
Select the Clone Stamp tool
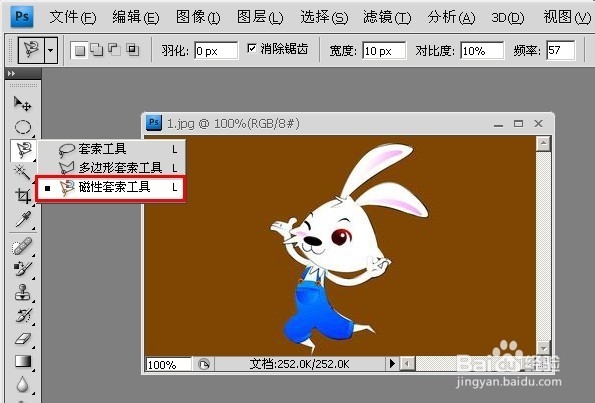coord(22,292)
